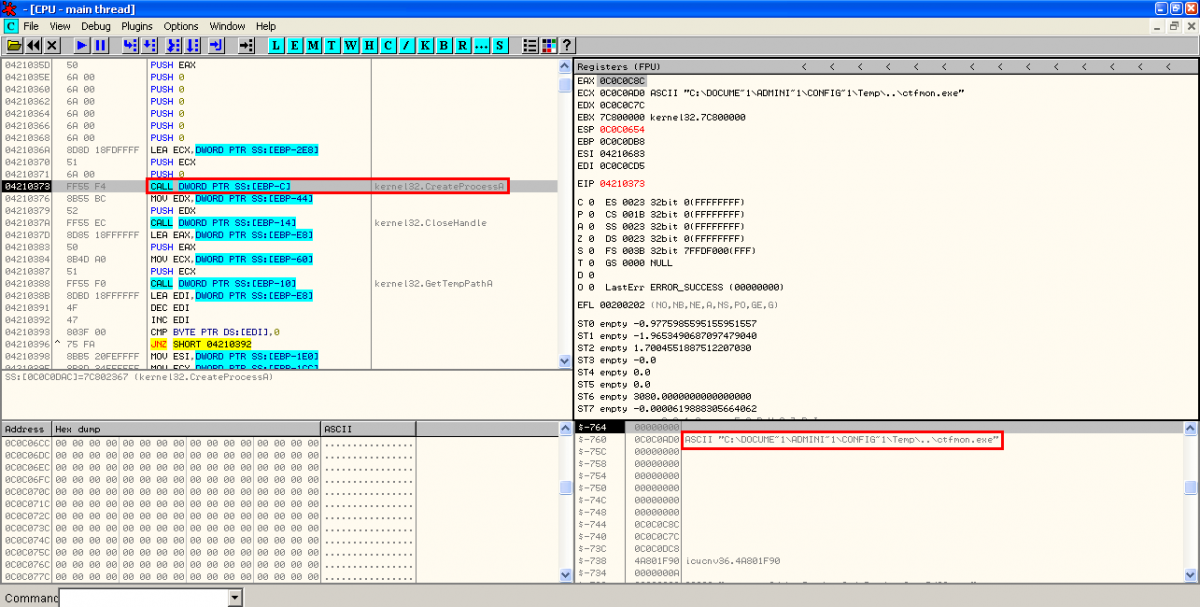Open Log window with L button

tap(277, 46)
